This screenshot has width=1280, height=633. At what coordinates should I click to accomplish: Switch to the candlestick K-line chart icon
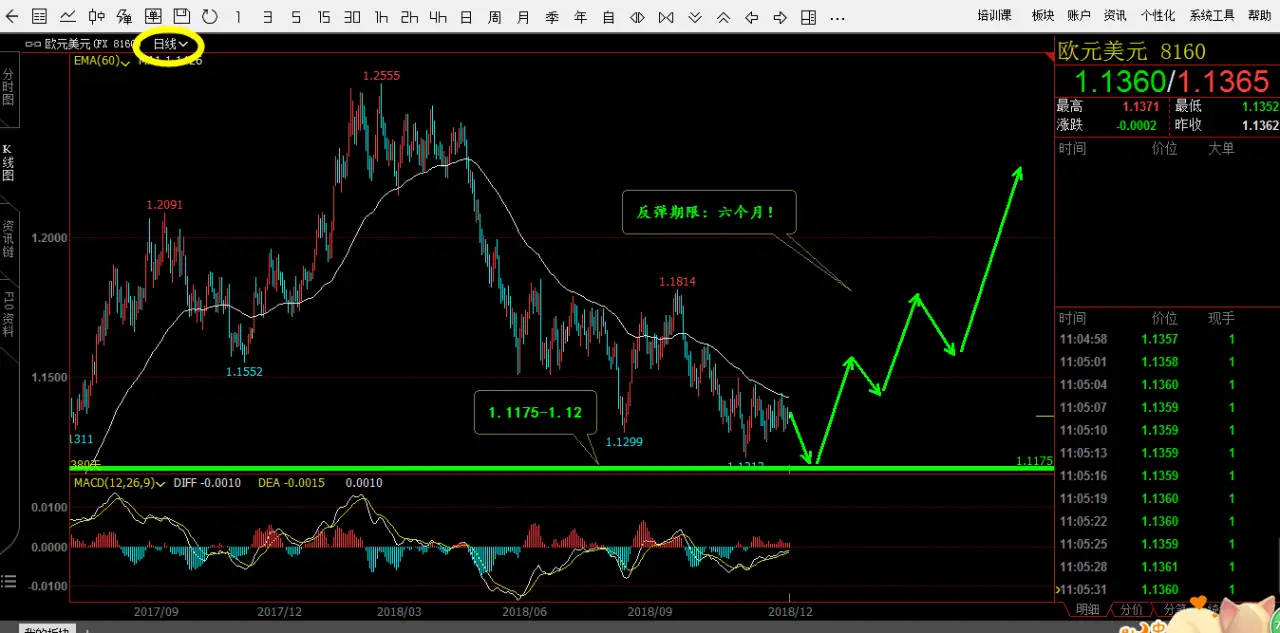tap(97, 16)
